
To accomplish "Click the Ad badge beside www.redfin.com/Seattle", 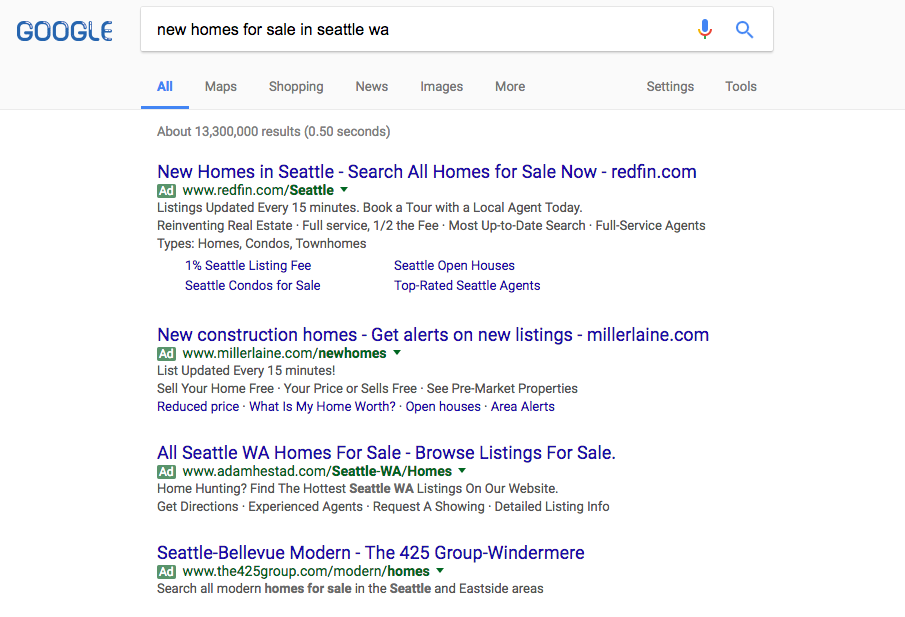I will pyautogui.click(x=166, y=190).
